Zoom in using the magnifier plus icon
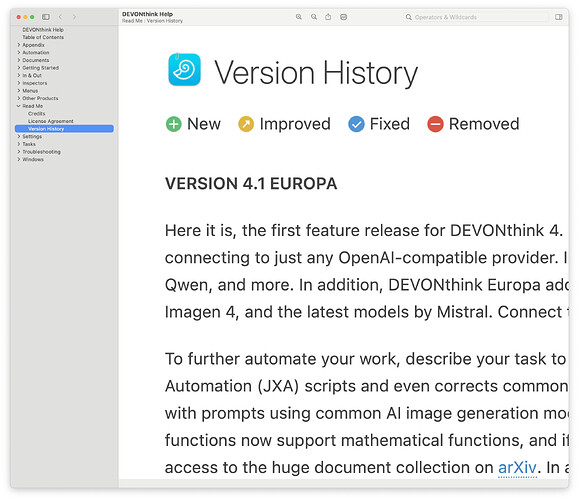This screenshot has height=500, width=578. point(299,17)
